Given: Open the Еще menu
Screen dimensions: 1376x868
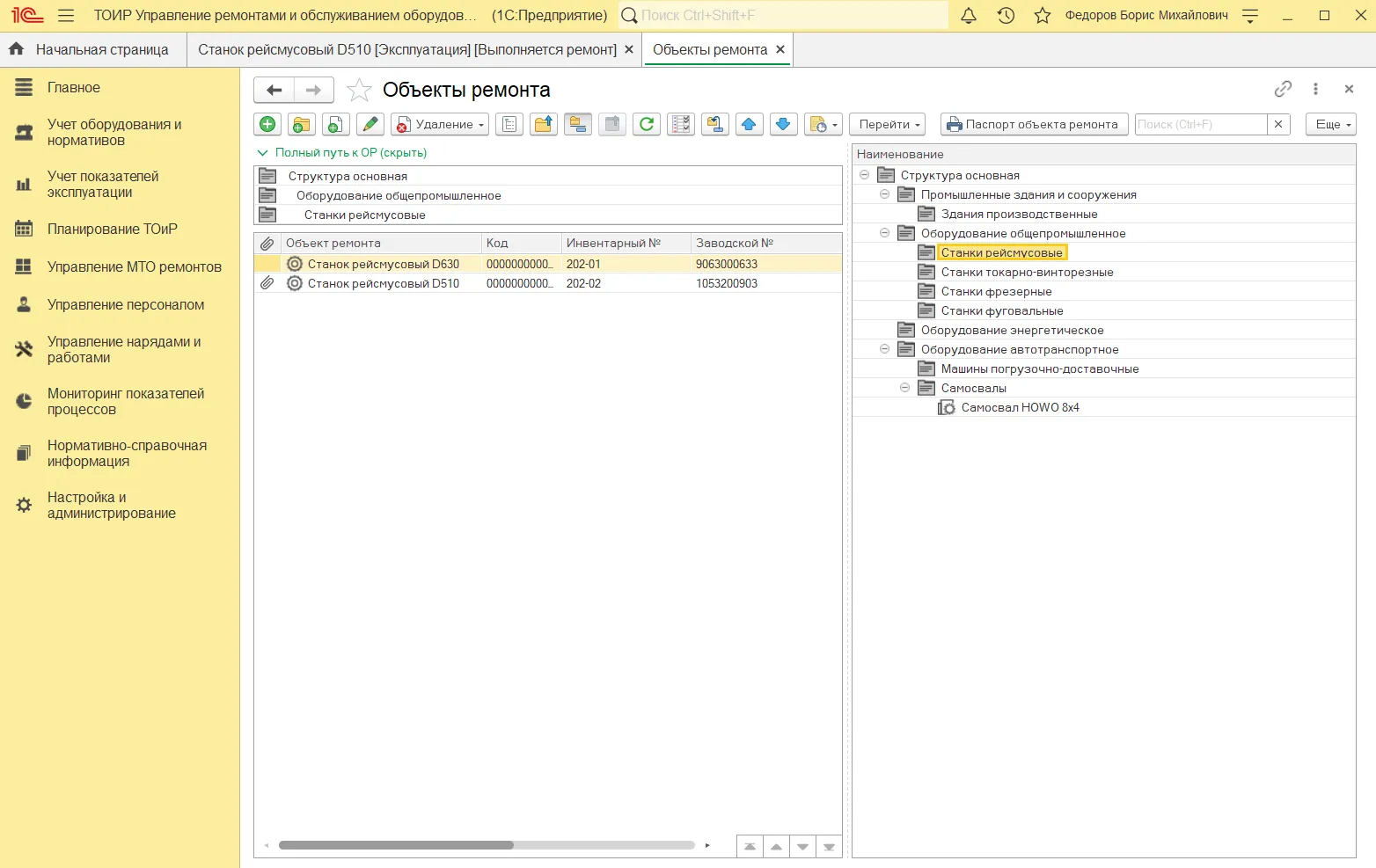Looking at the screenshot, I should click(x=1331, y=124).
